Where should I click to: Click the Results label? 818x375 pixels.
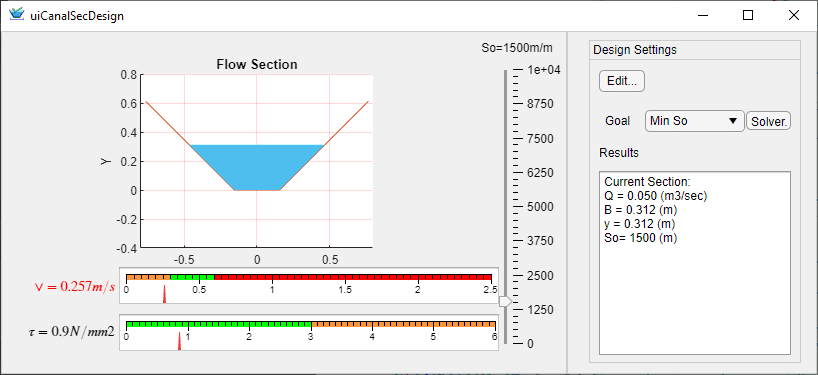pyautogui.click(x=619, y=153)
